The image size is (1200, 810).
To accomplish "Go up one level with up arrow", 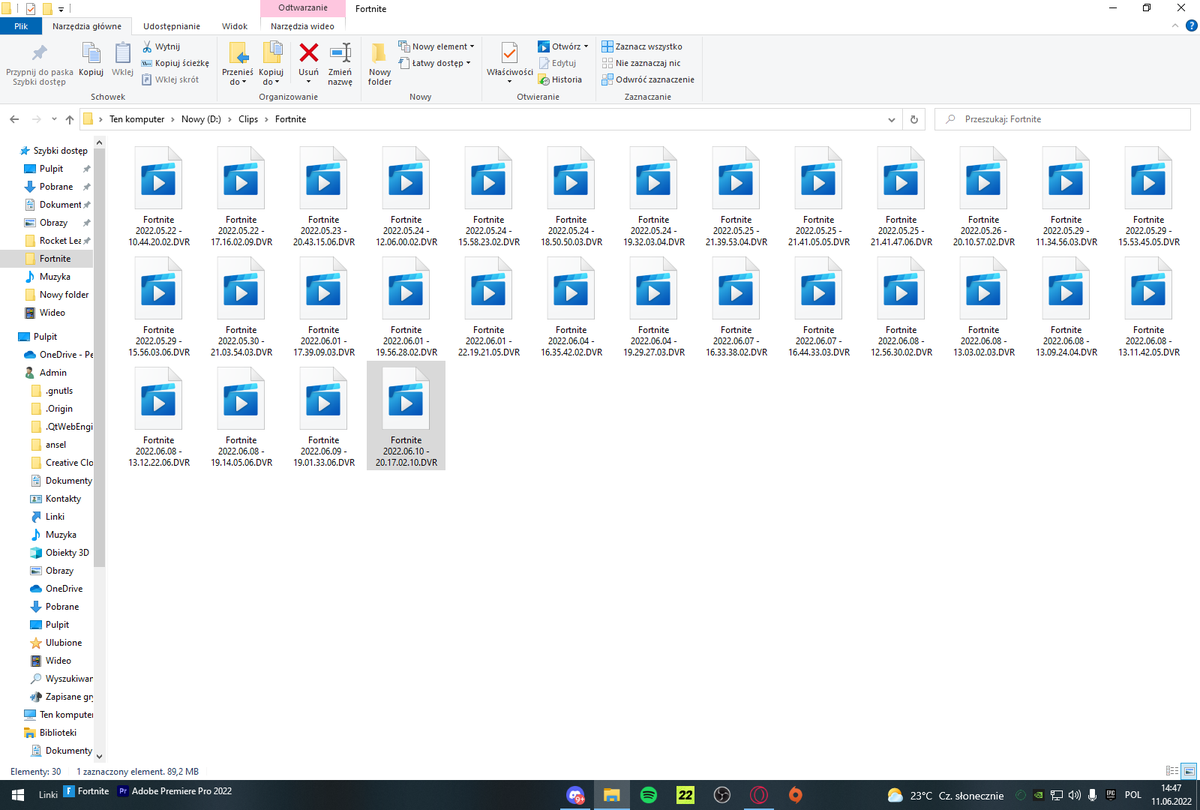I will click(x=69, y=119).
